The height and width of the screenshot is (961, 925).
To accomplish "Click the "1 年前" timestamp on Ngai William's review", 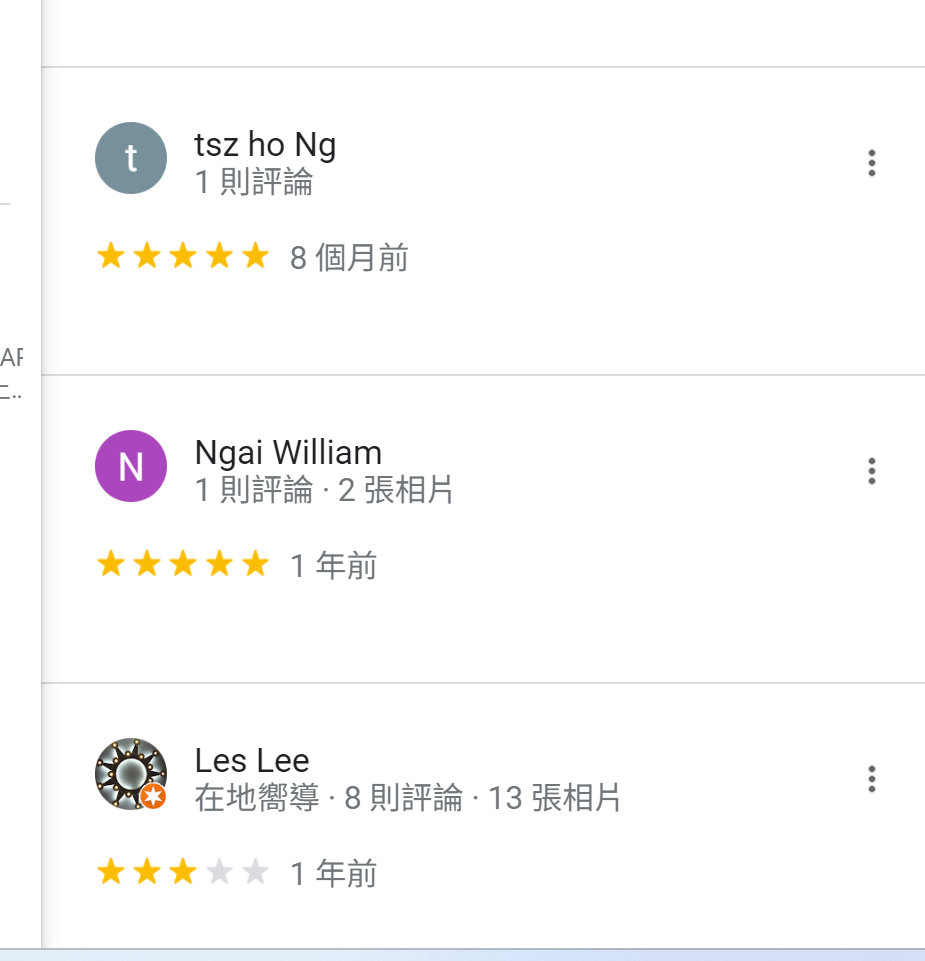I will [333, 567].
